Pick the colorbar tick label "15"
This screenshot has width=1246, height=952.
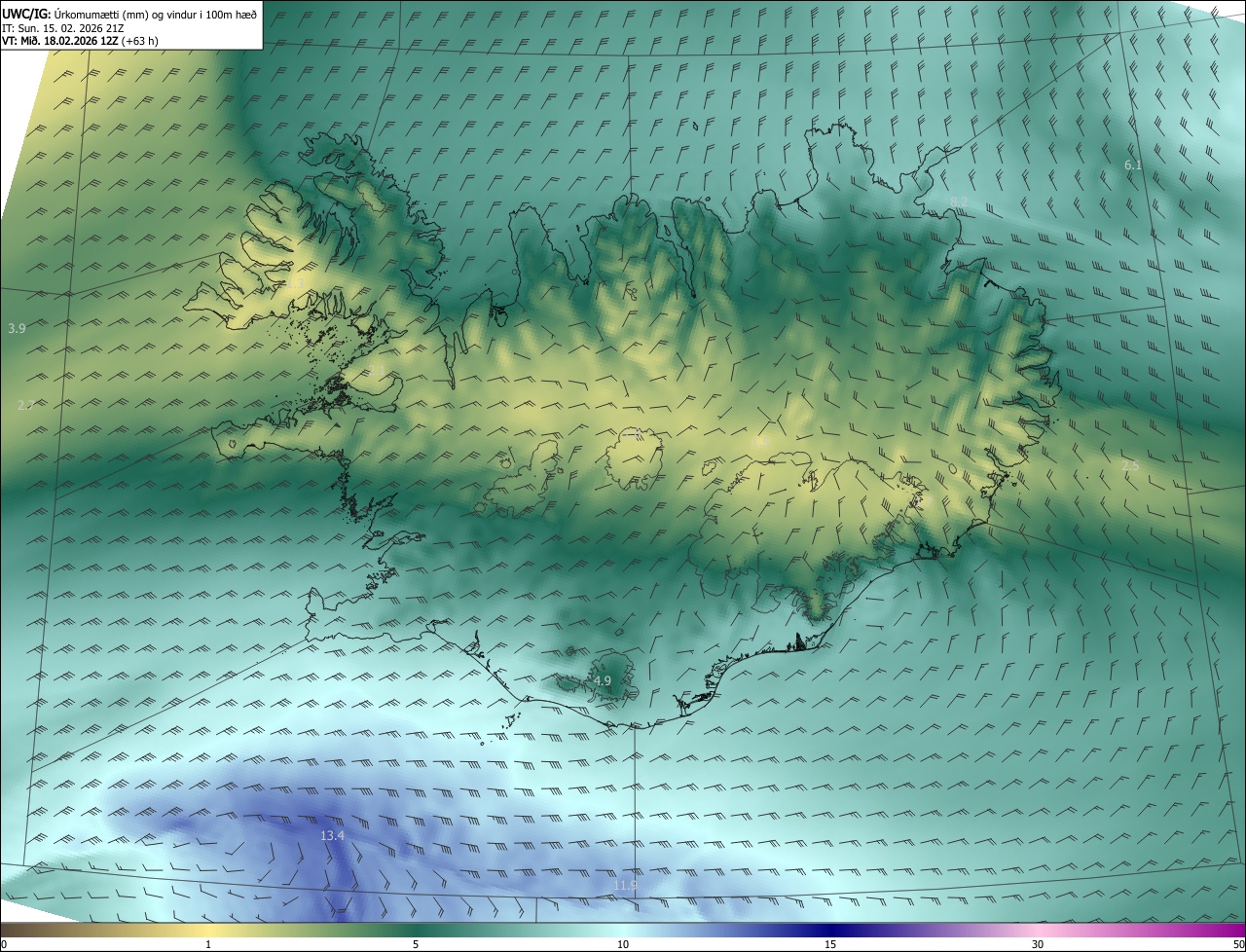coord(830,944)
